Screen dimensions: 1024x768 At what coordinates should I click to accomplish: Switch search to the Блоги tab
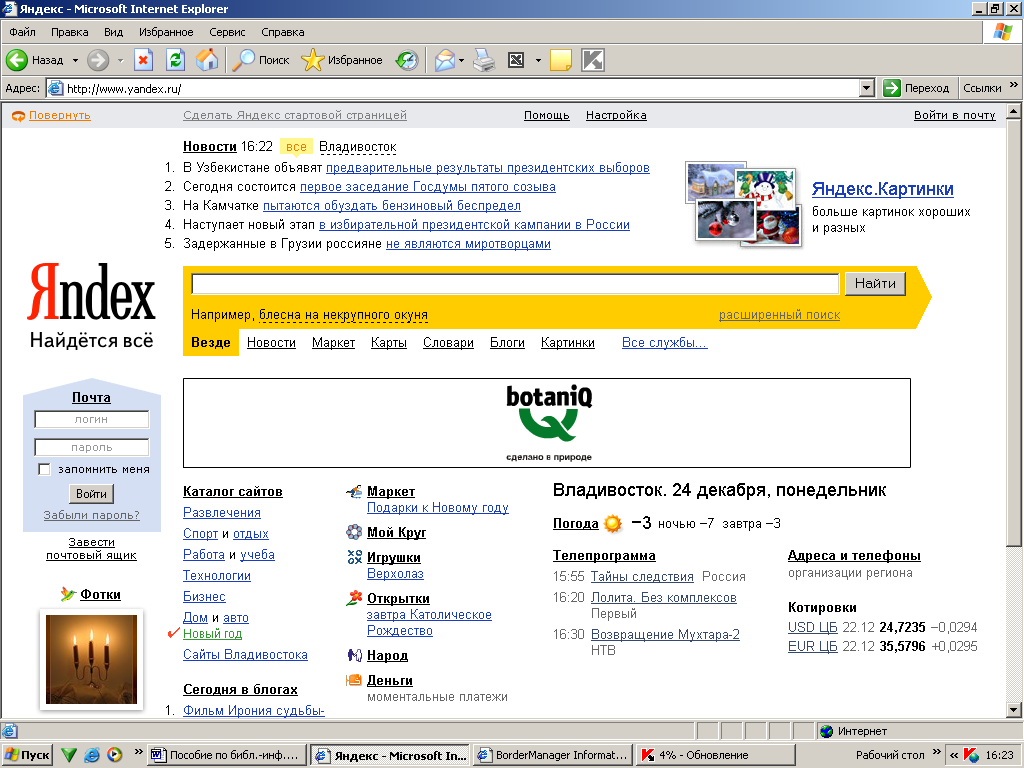tap(507, 343)
